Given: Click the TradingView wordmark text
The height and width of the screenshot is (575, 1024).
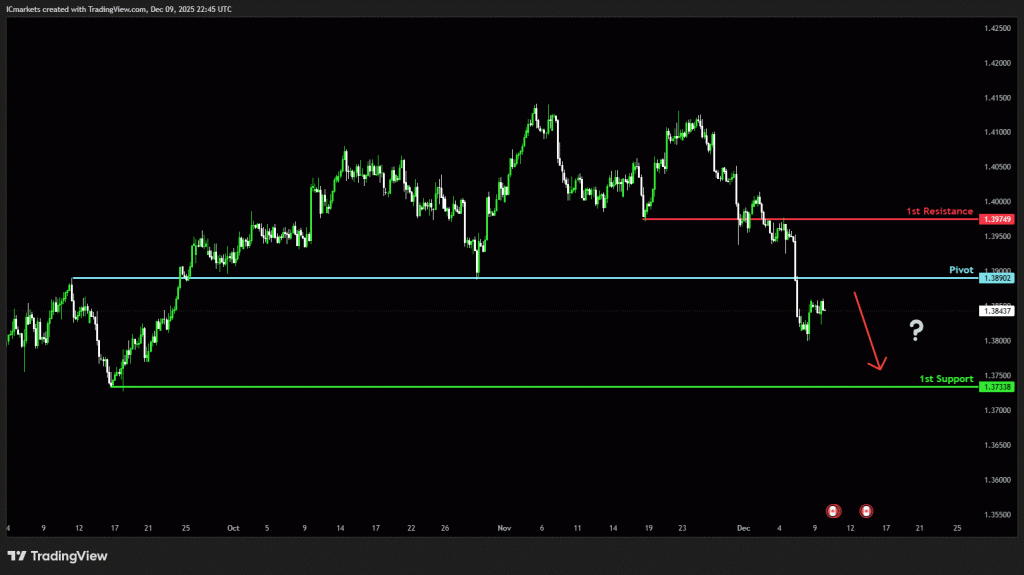Looking at the screenshot, I should (x=69, y=556).
